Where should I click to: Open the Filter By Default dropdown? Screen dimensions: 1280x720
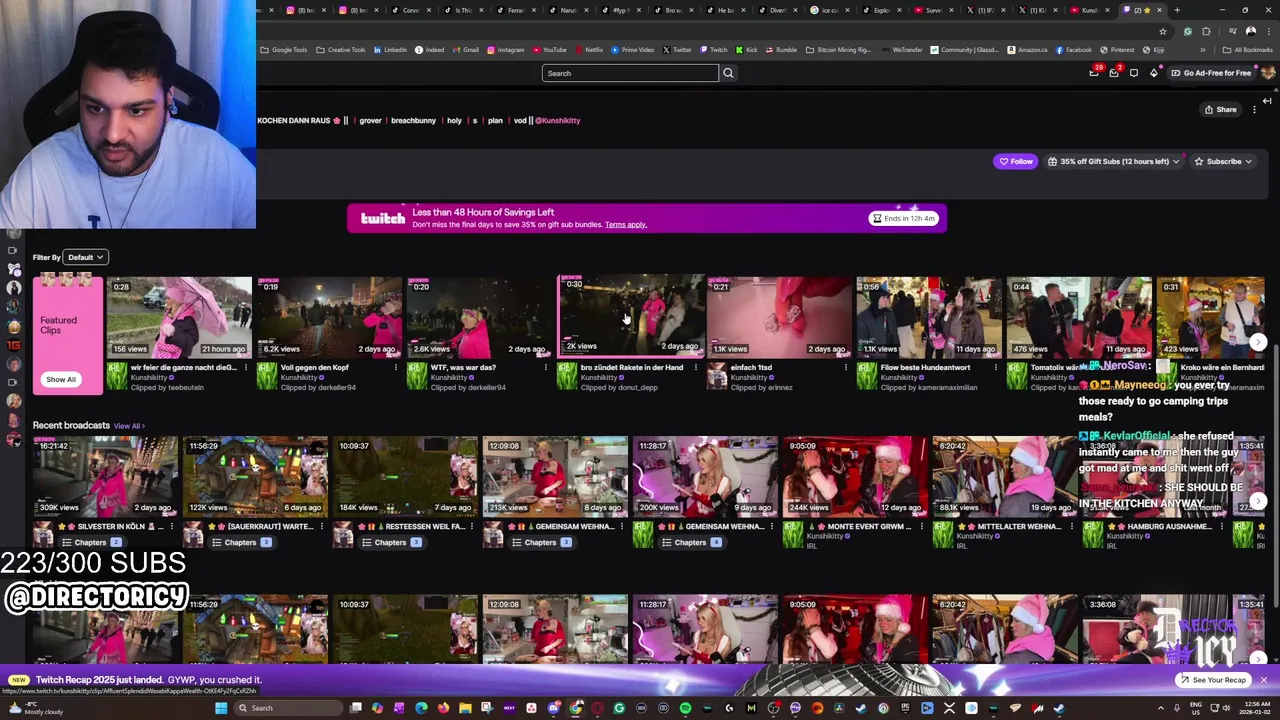tap(86, 257)
